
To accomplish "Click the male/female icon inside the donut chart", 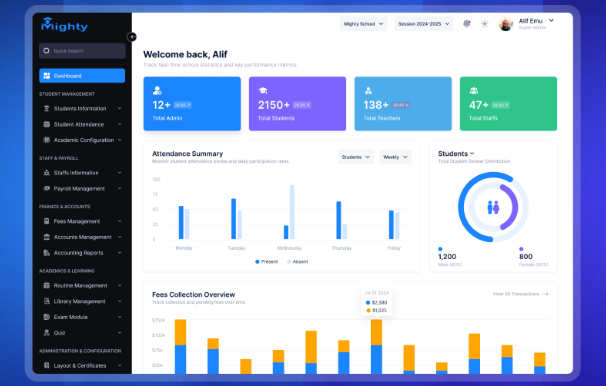I will pos(493,207).
